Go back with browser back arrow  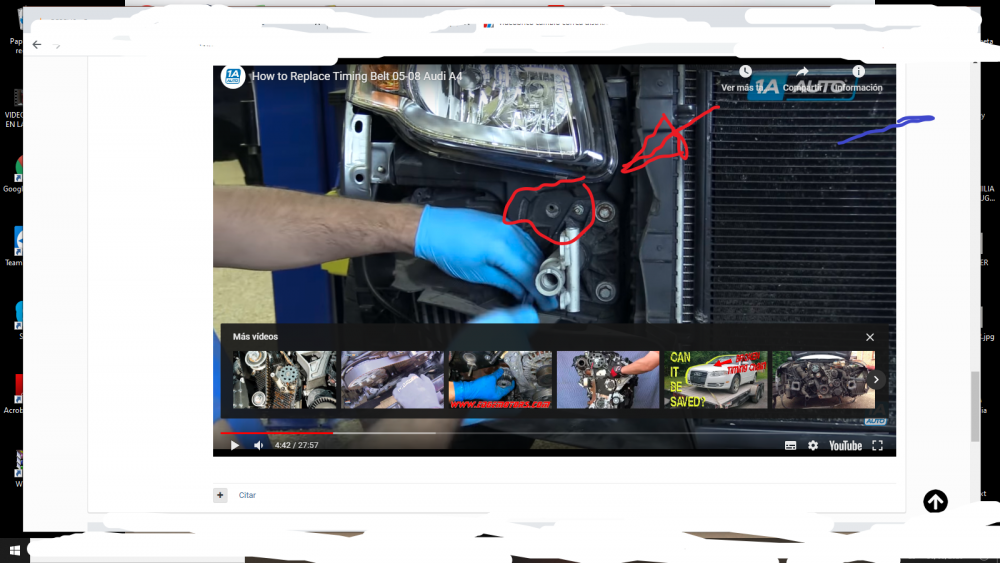[x=37, y=45]
